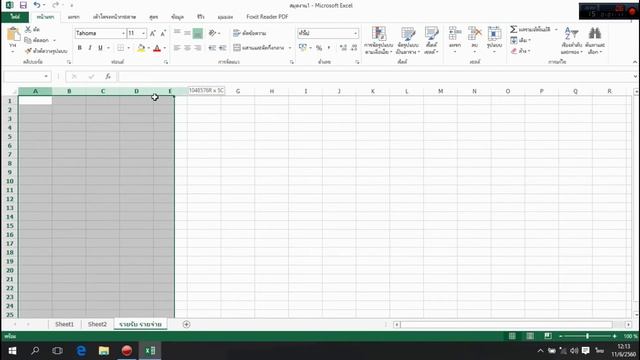
Task: Decrease indent in alignment group
Action: point(212,48)
